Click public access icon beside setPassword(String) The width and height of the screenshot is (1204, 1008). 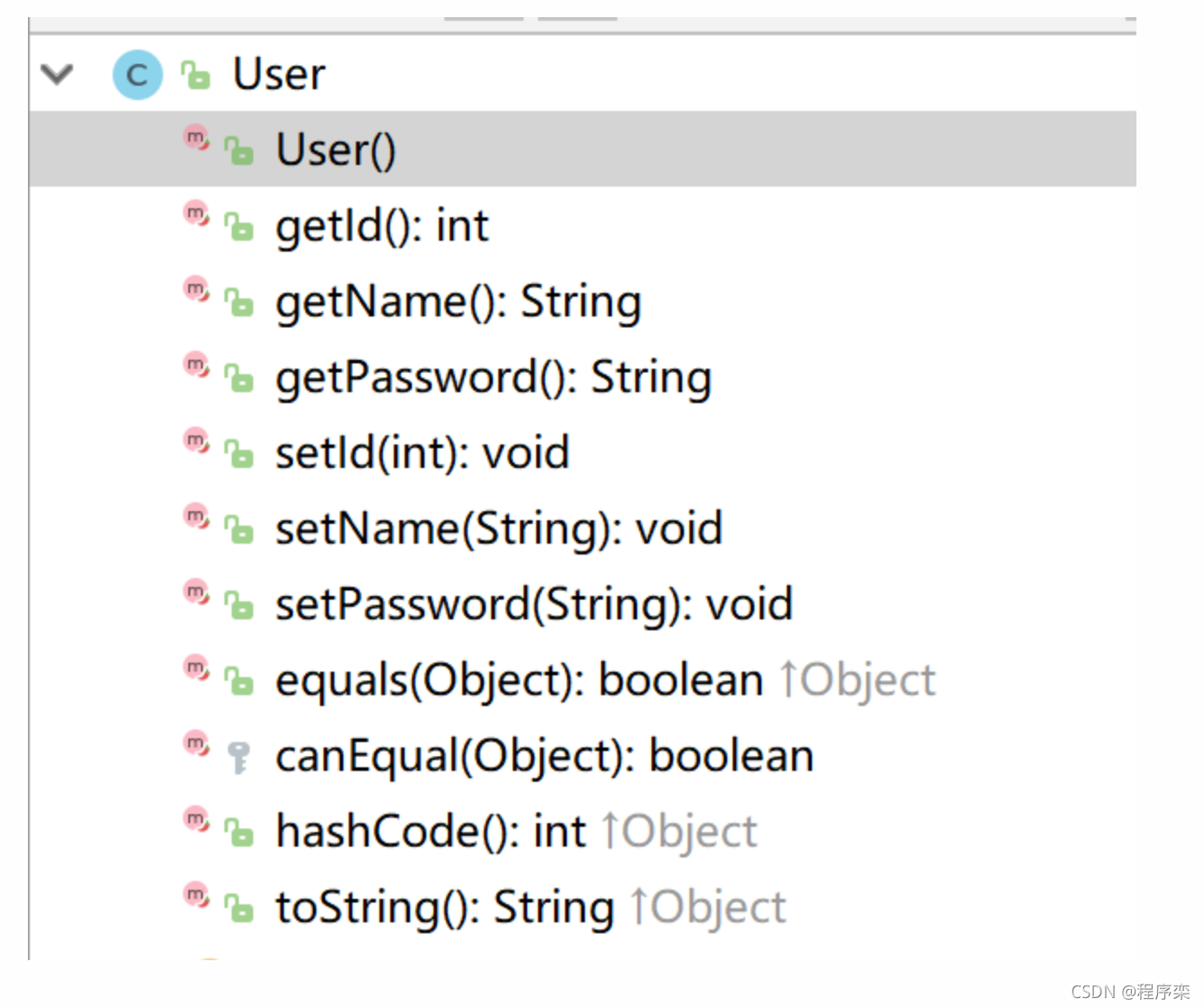(x=239, y=605)
